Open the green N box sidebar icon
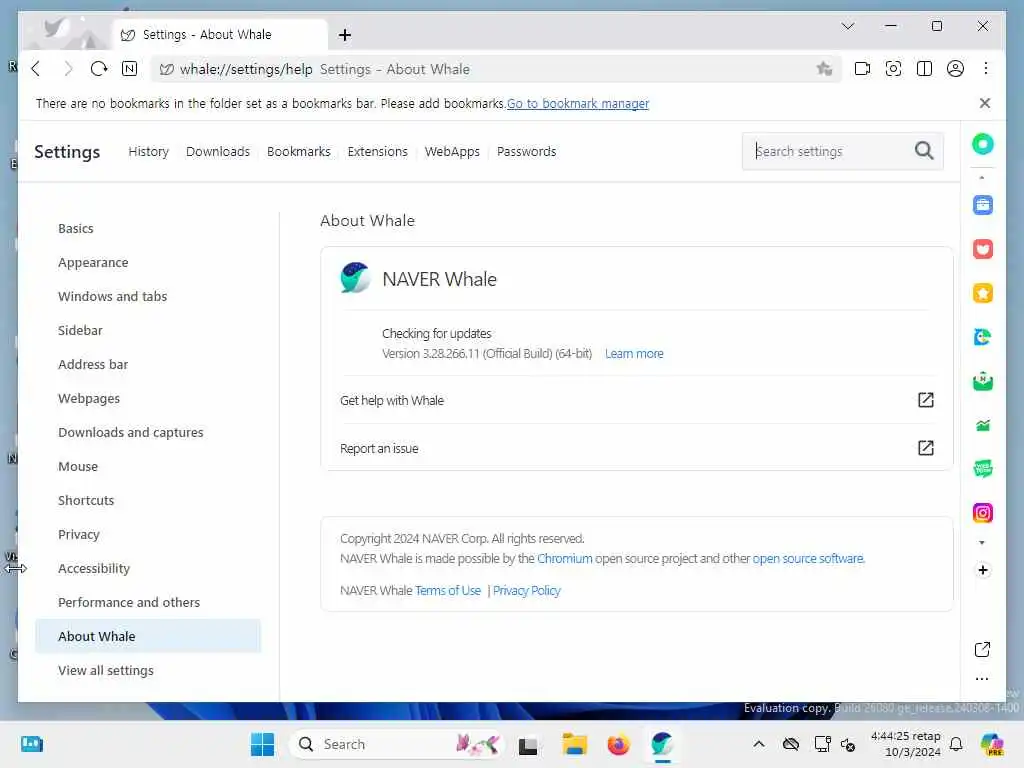The width and height of the screenshot is (1024, 768). (982, 381)
